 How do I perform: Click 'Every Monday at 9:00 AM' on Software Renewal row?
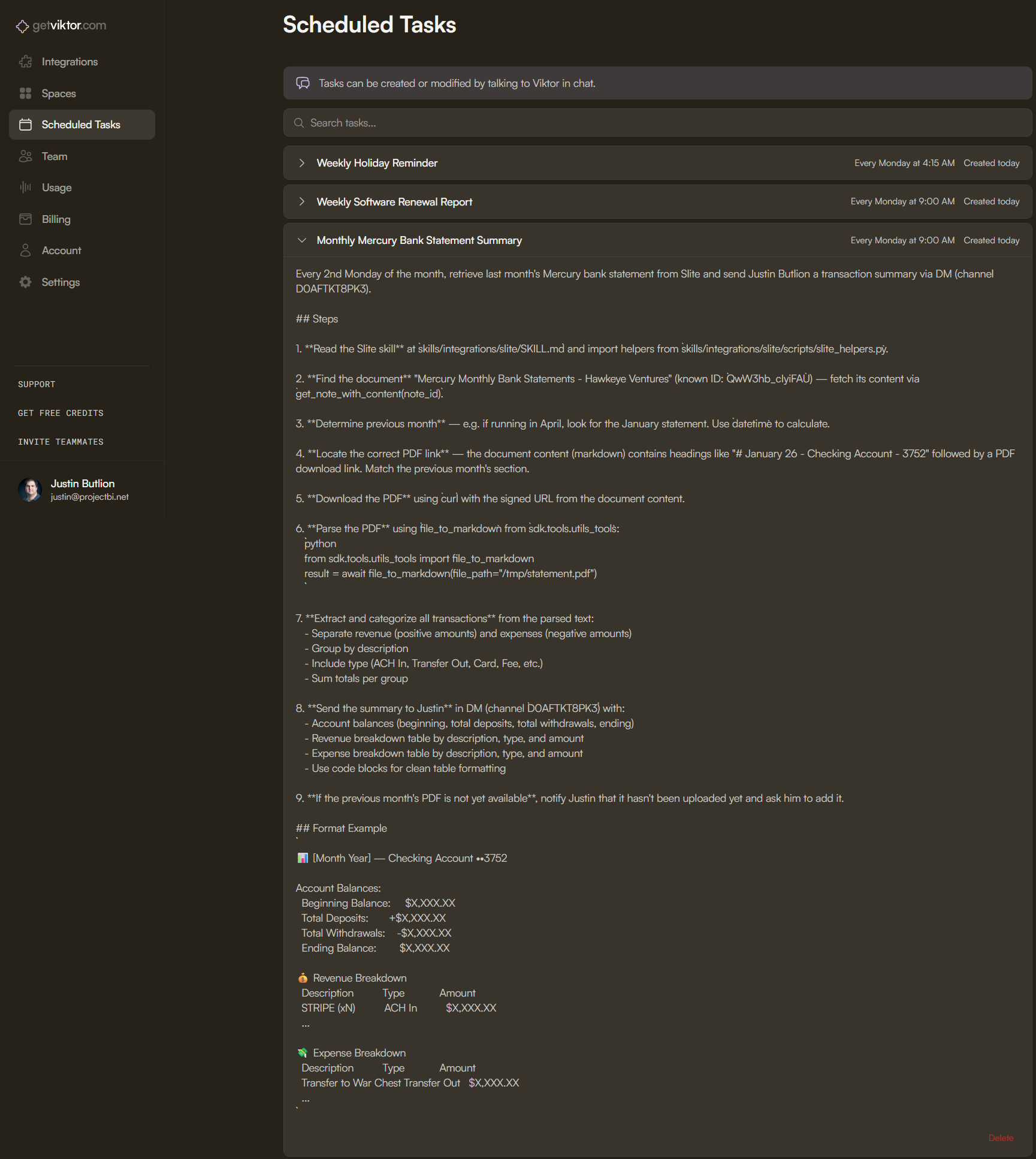pos(902,201)
